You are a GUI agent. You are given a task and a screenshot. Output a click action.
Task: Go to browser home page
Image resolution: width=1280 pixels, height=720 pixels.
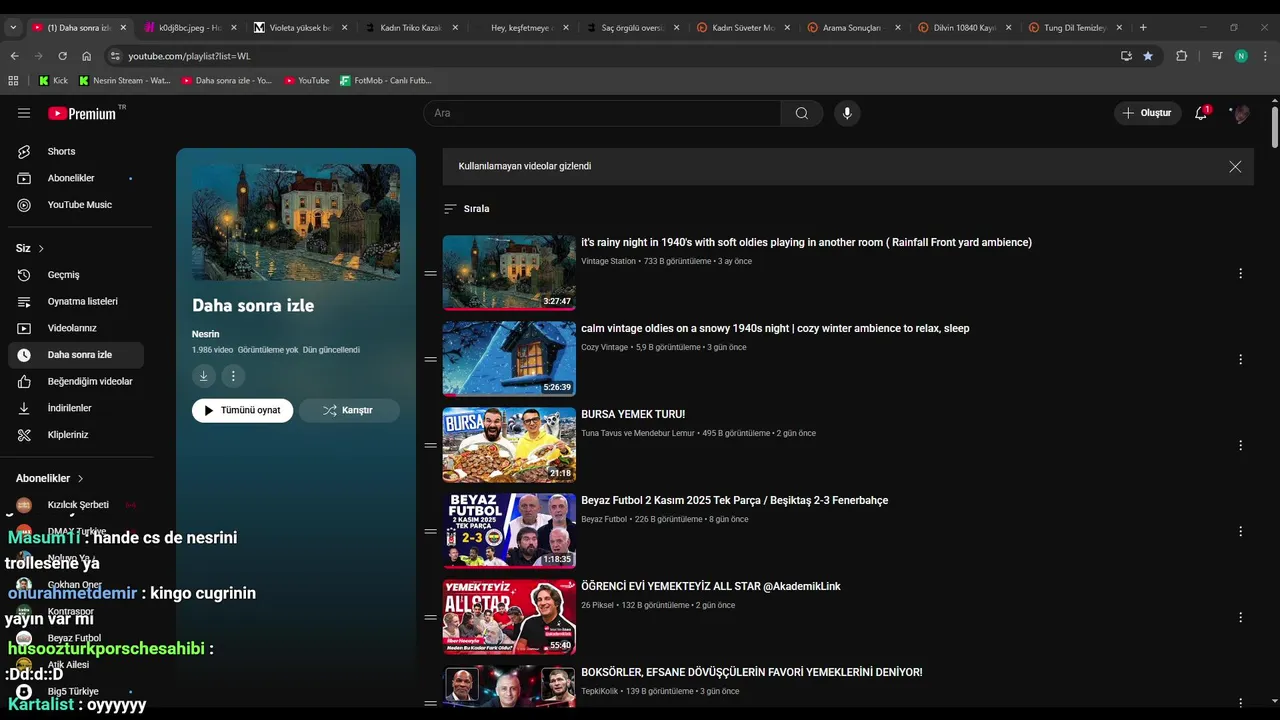87,56
